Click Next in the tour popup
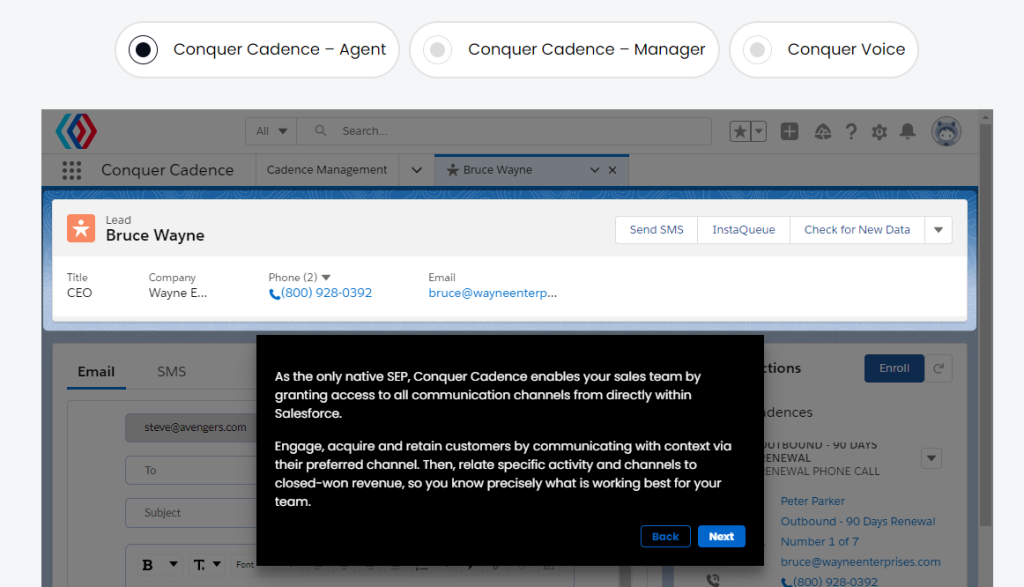 [722, 537]
